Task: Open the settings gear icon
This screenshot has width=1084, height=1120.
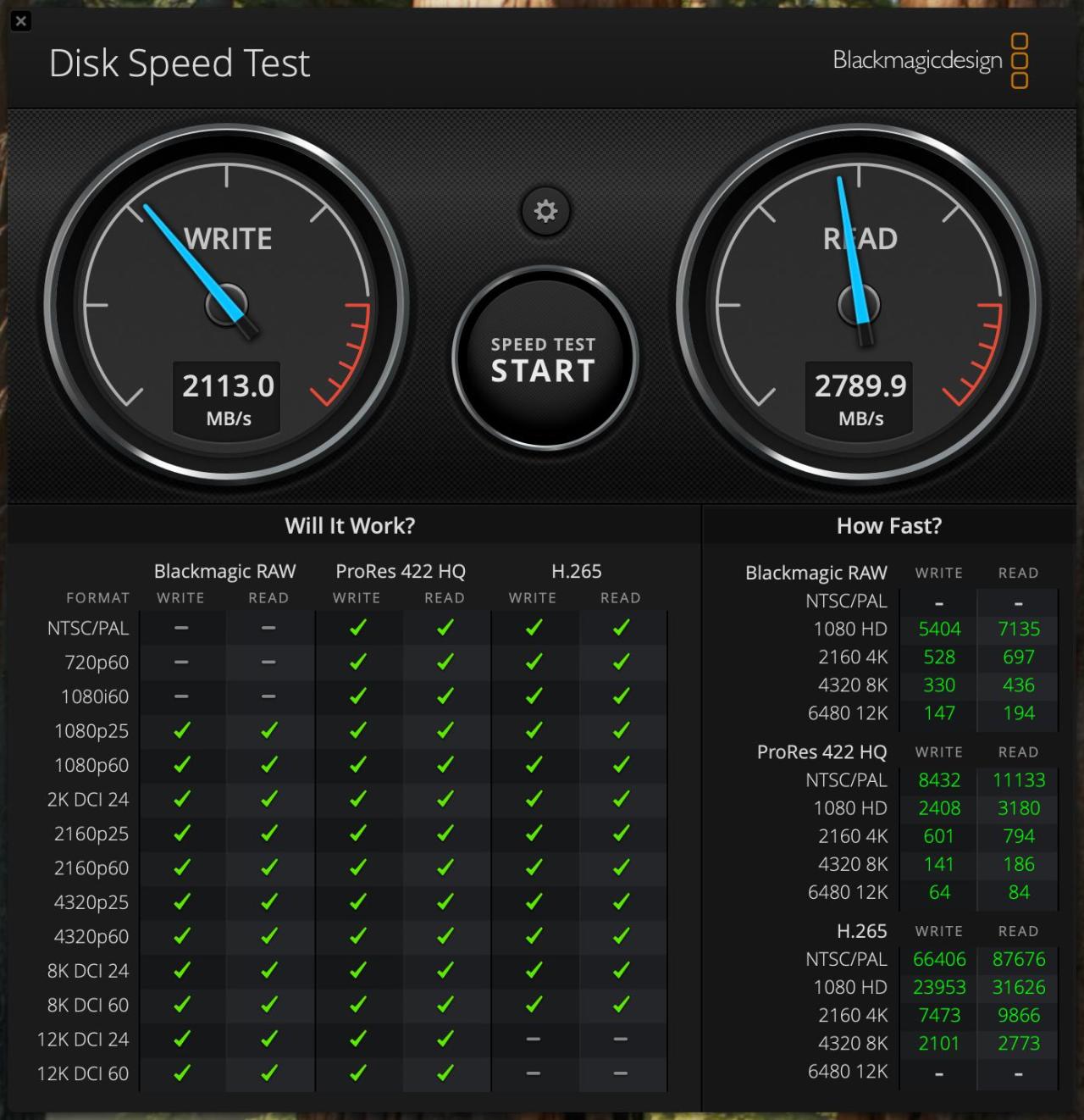Action: coord(546,211)
